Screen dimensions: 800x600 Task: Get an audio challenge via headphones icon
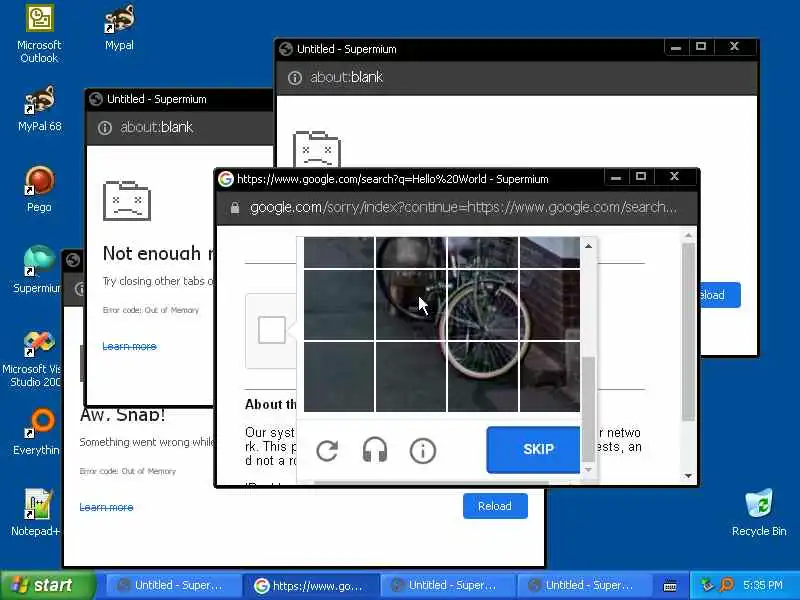pyautogui.click(x=374, y=451)
